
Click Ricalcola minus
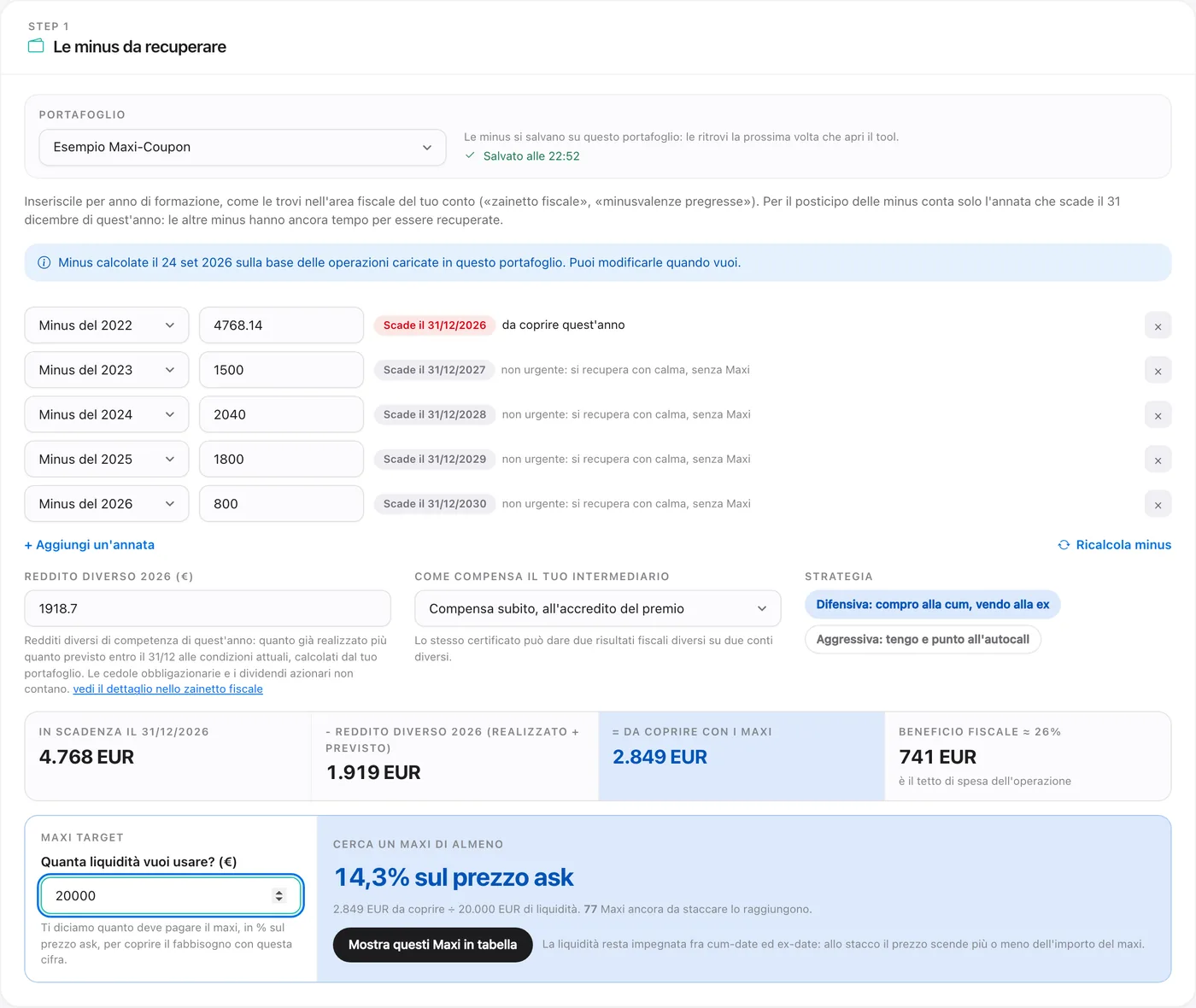pyautogui.click(x=1115, y=545)
